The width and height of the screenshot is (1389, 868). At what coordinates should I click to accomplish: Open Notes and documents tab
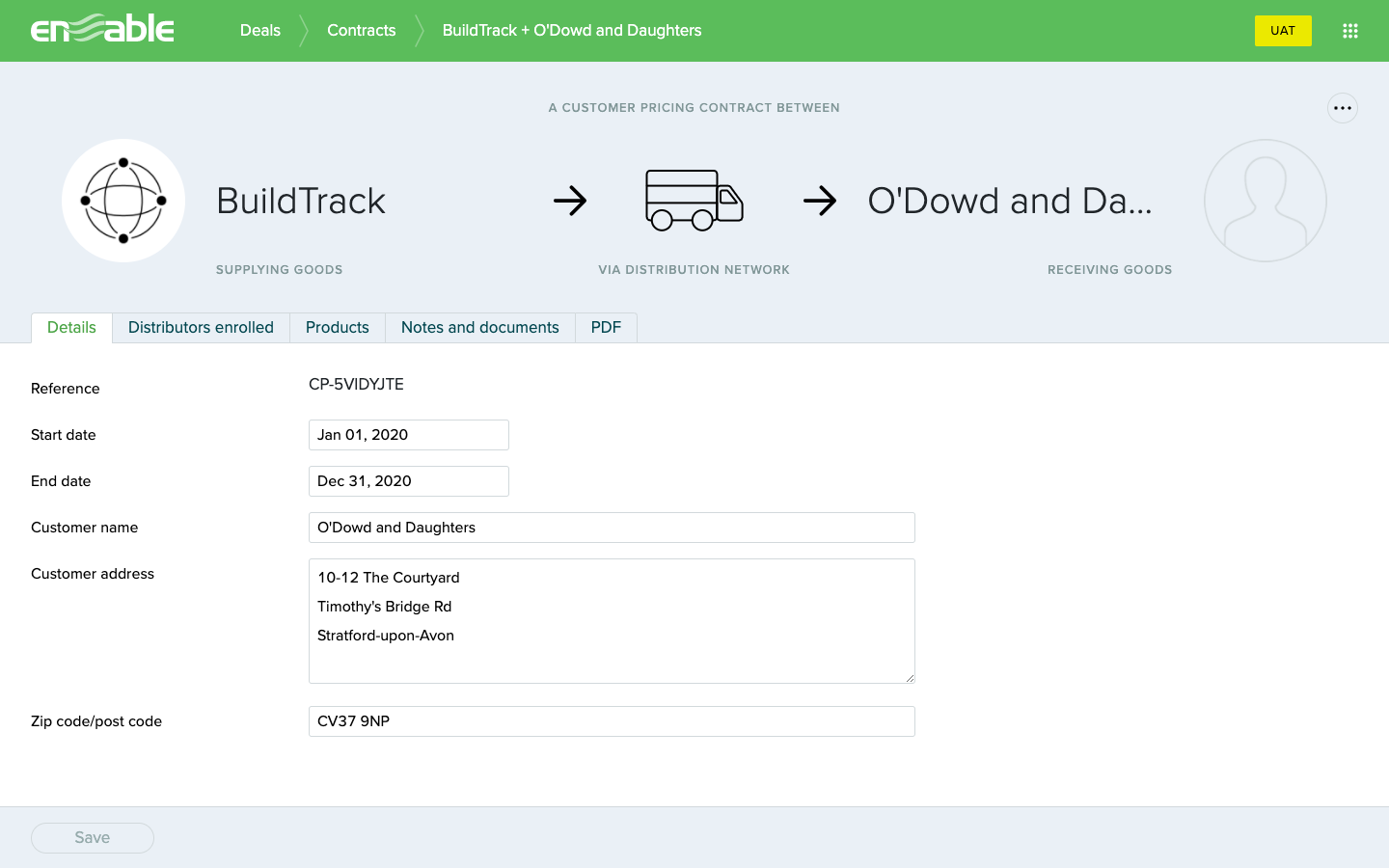point(480,328)
